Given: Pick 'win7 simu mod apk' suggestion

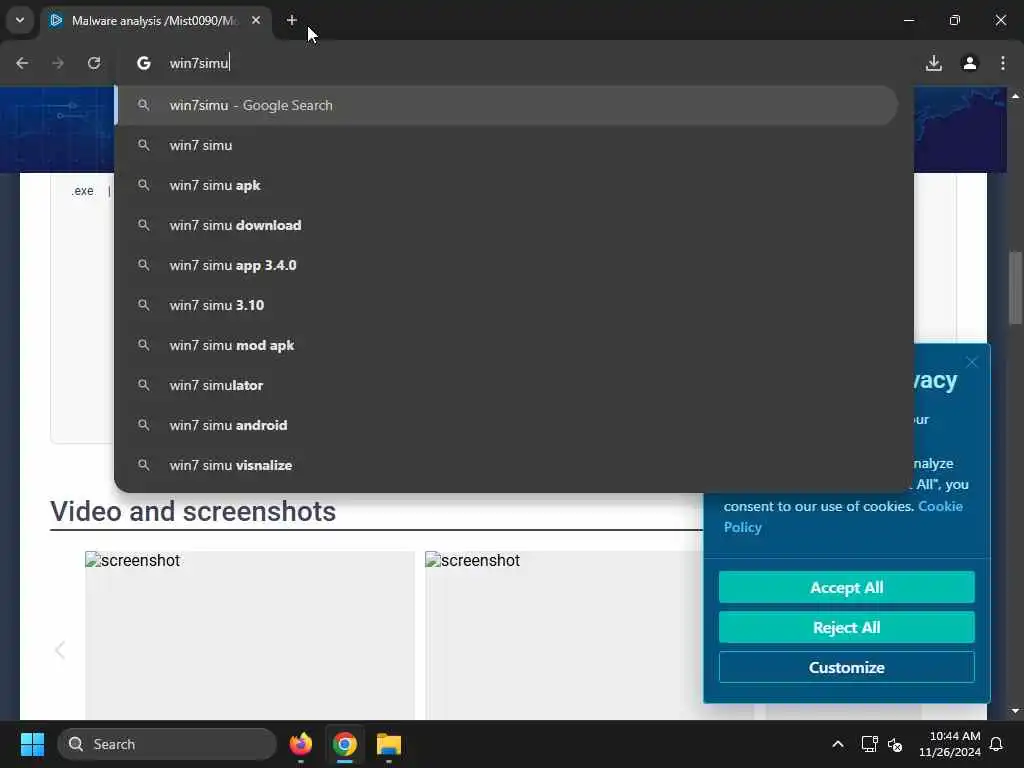Looking at the screenshot, I should pyautogui.click(x=507, y=345).
